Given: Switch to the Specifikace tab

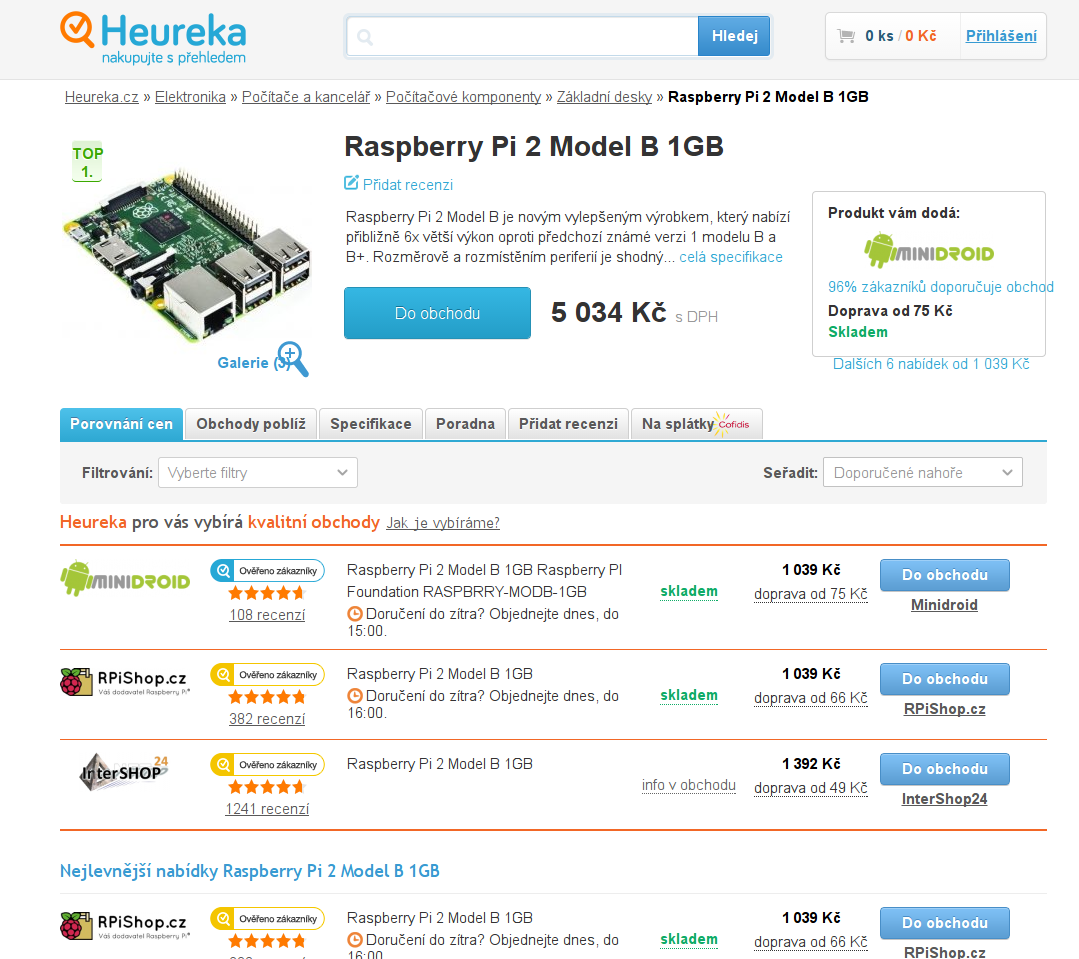Looking at the screenshot, I should (x=370, y=424).
